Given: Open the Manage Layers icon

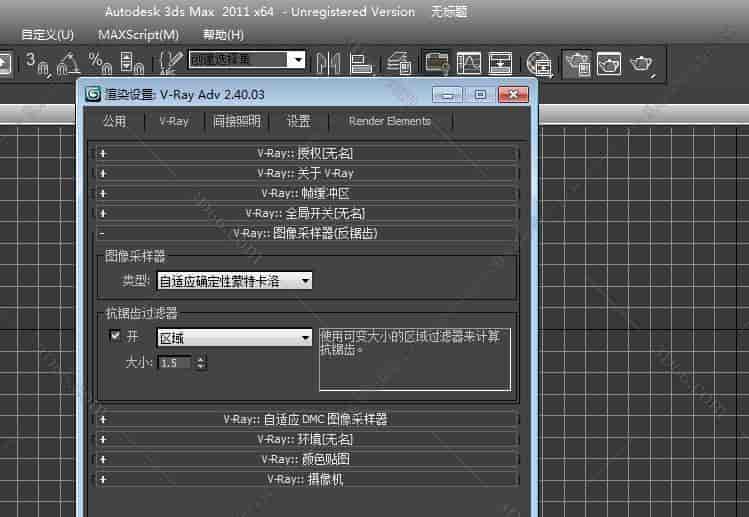Looking at the screenshot, I should (x=400, y=62).
